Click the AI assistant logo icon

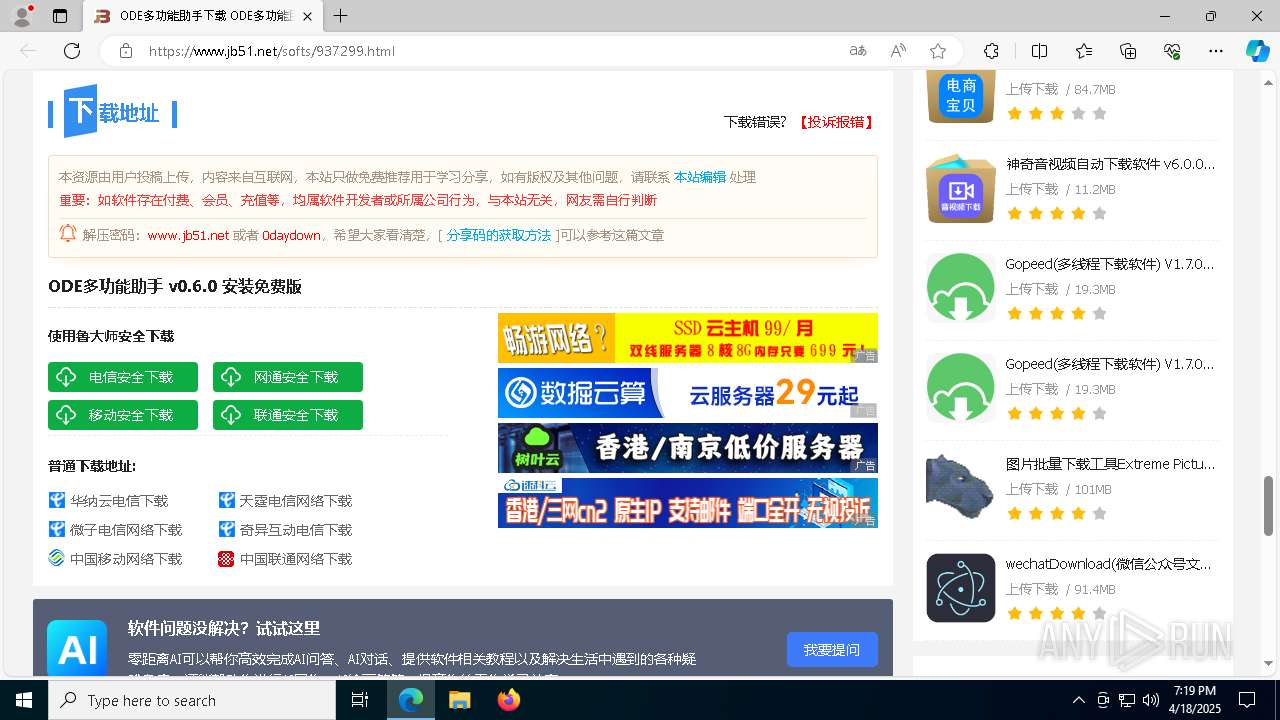tap(77, 649)
